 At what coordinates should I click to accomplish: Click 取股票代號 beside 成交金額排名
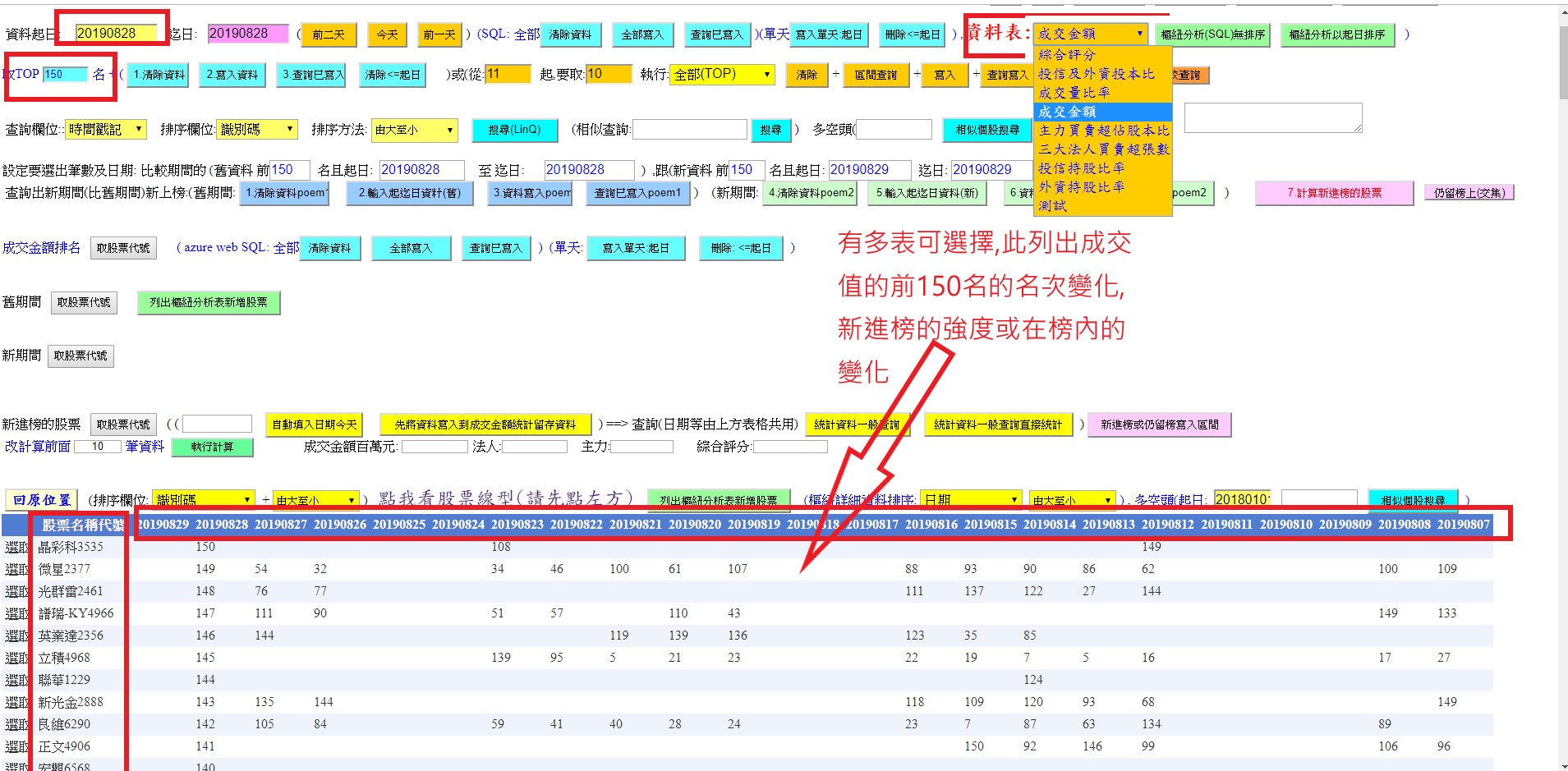coord(123,248)
